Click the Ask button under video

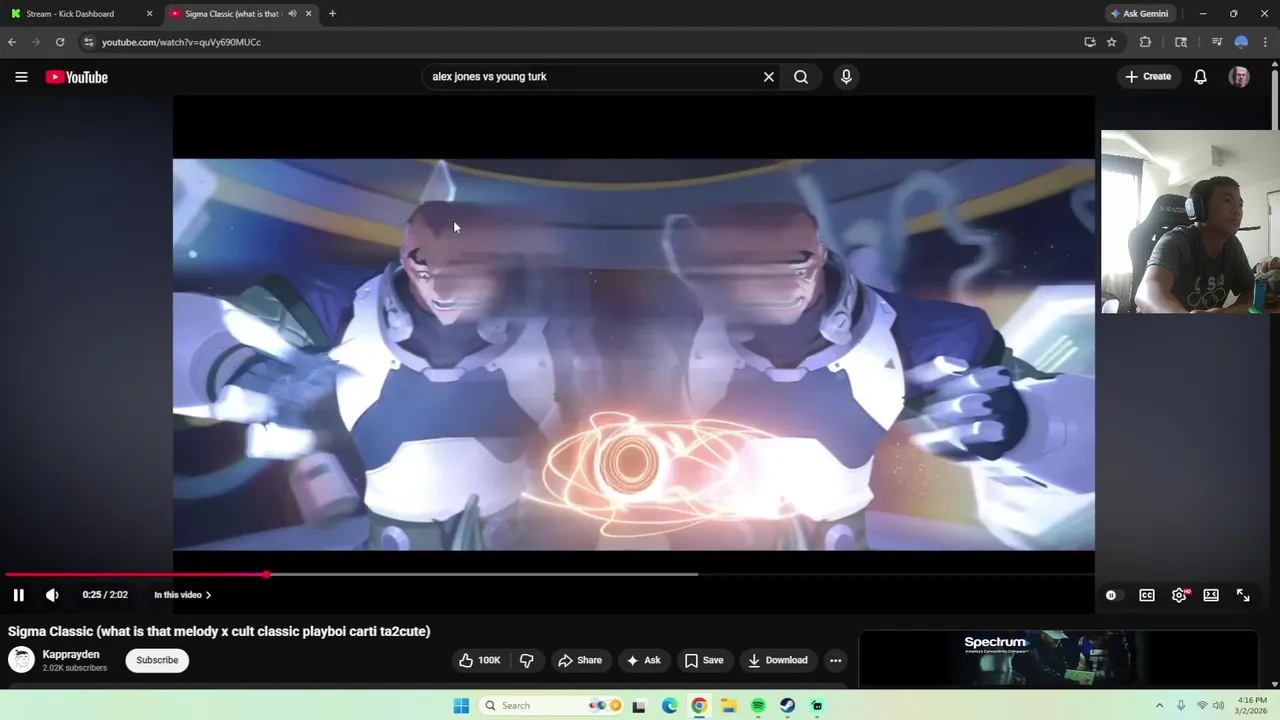tap(643, 660)
